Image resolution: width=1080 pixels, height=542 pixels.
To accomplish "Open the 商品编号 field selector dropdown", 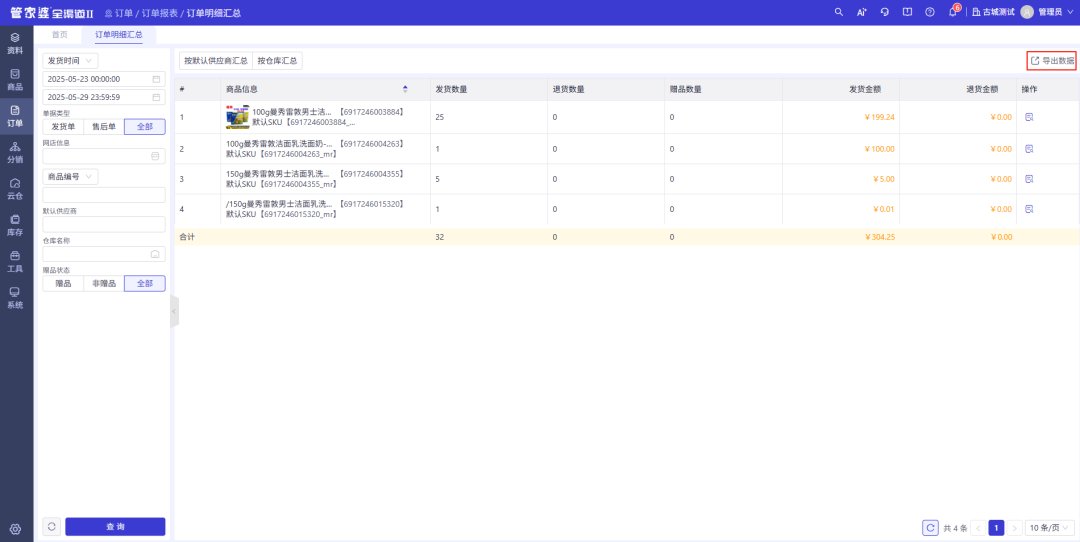I will pos(70,177).
